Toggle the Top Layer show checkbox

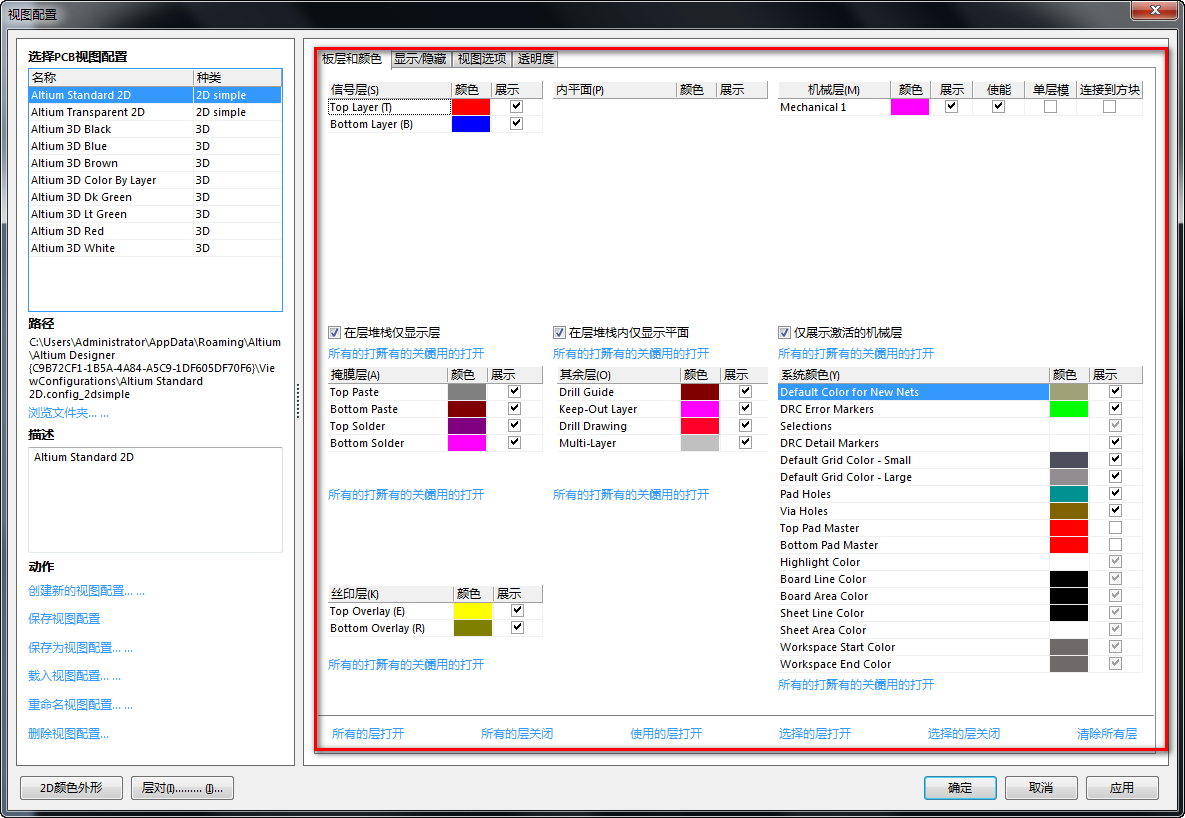tap(516, 107)
